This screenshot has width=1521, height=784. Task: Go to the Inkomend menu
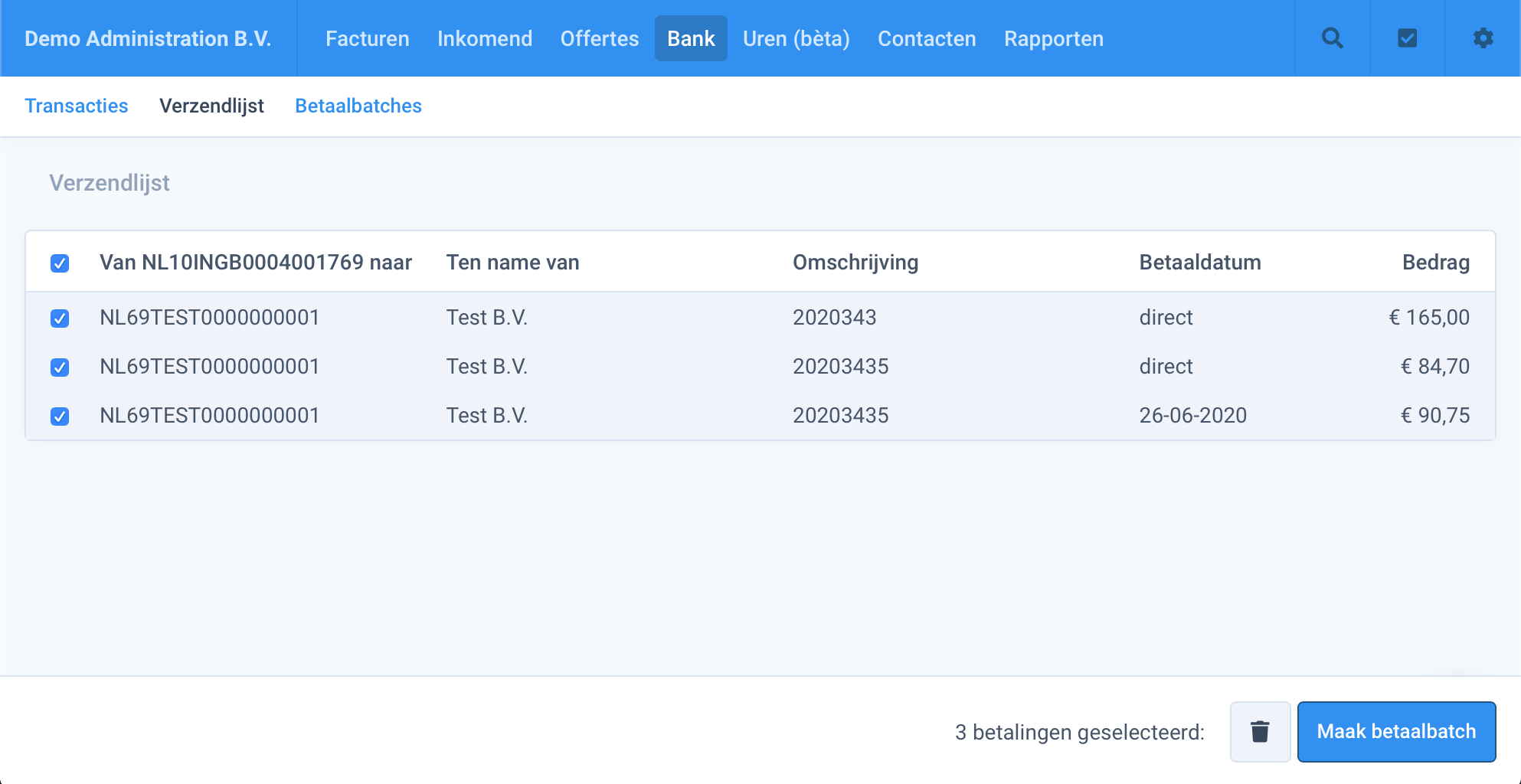485,39
